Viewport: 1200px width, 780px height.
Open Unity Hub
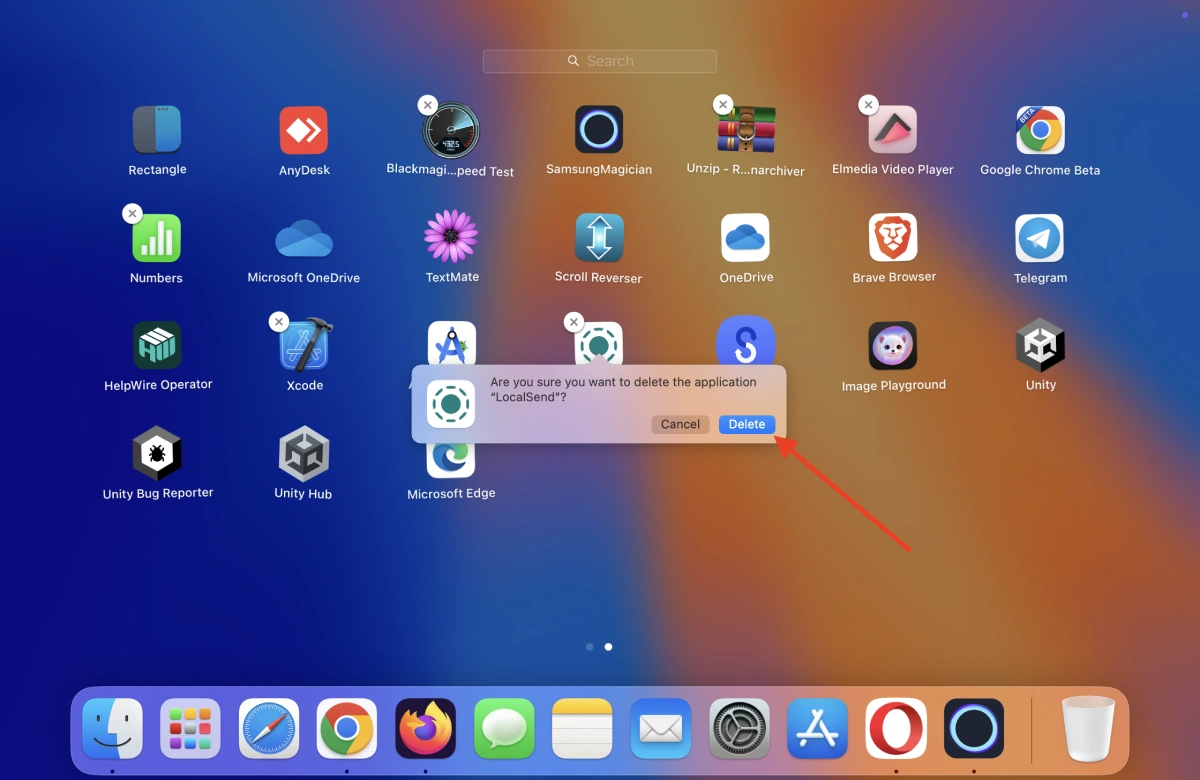(x=304, y=454)
